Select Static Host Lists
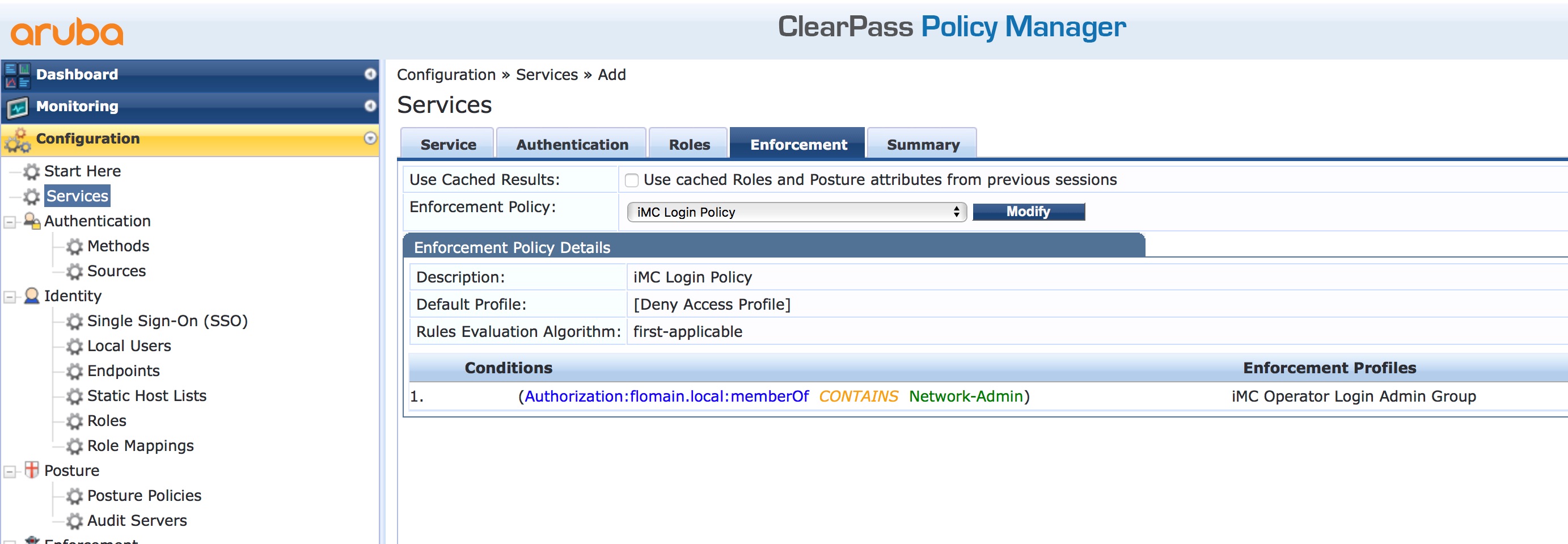Screen dimensions: 1568x544 click(x=146, y=395)
